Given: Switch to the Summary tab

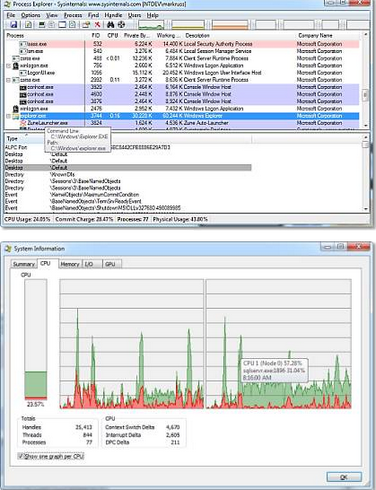Looking at the screenshot, I should click(24, 264).
